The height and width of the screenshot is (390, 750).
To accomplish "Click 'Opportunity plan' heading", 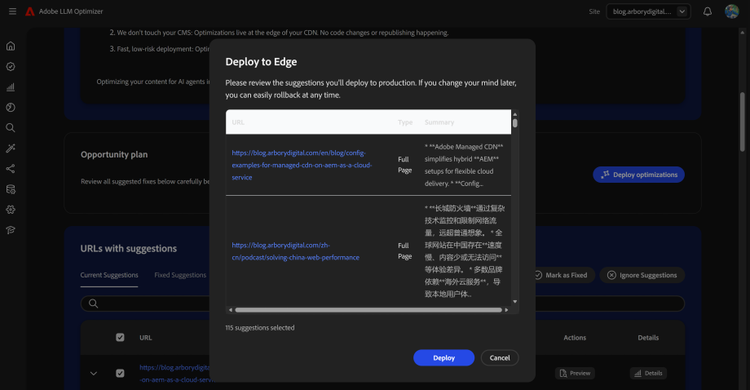I will point(114,155).
